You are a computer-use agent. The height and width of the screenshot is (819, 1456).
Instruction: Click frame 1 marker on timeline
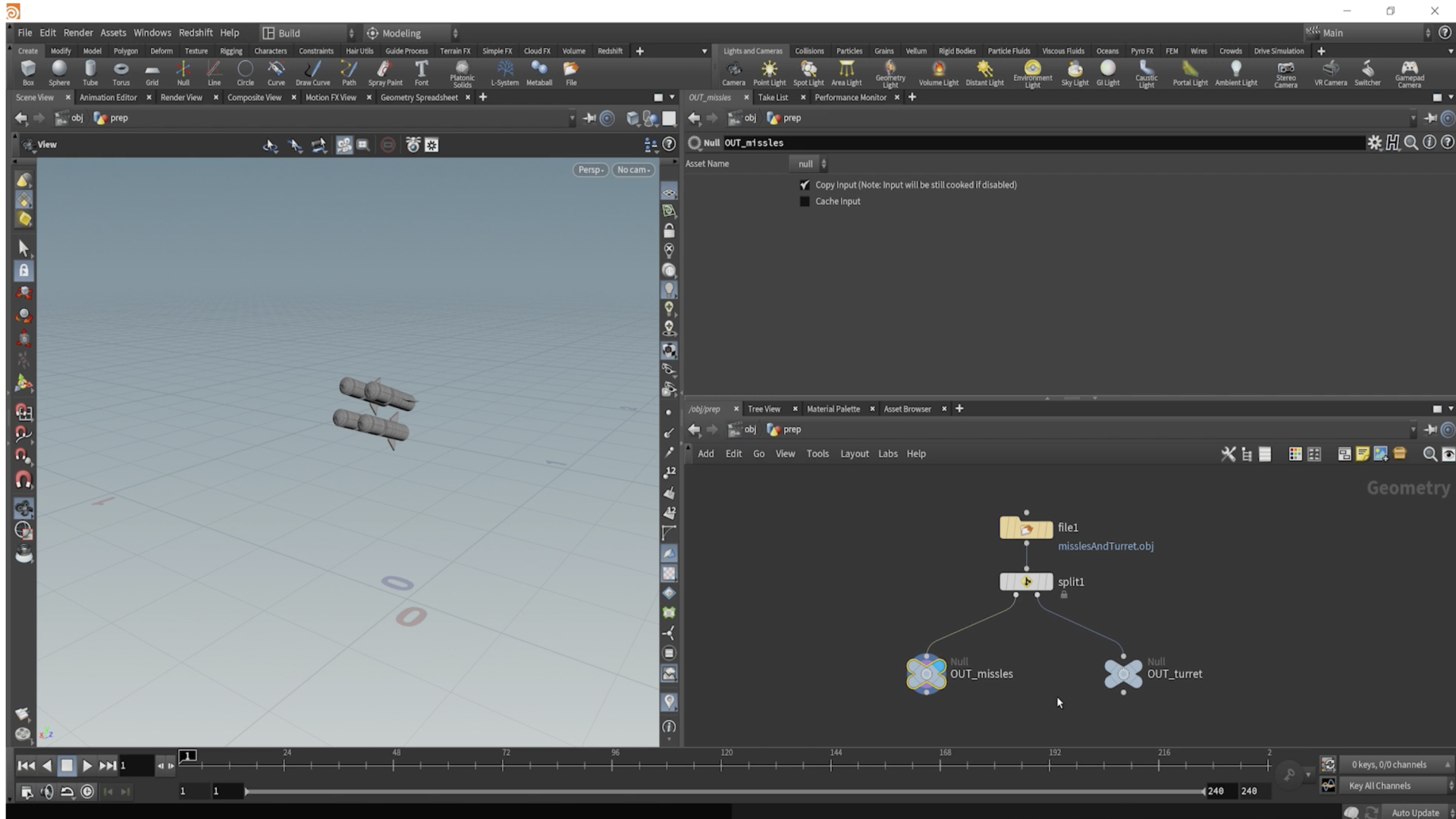coord(187,755)
